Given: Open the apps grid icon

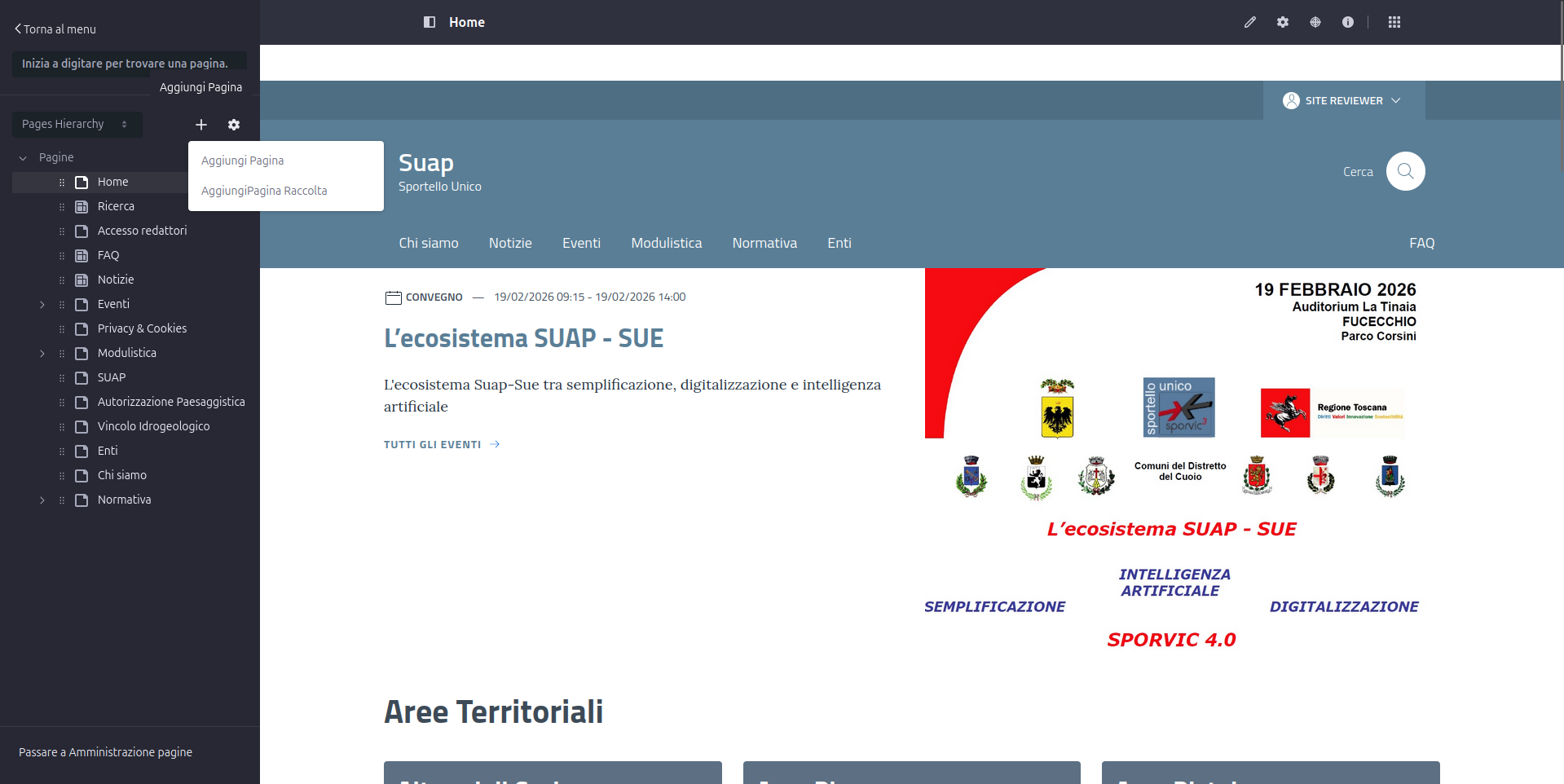Looking at the screenshot, I should coord(1394,22).
